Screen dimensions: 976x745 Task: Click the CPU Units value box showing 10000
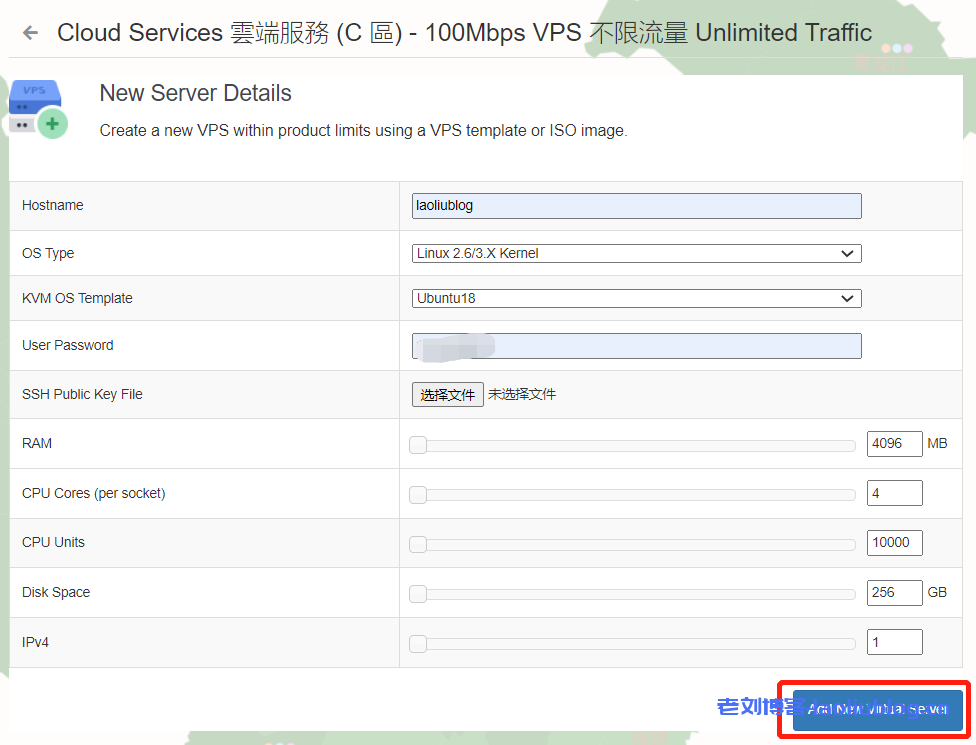[x=894, y=543]
